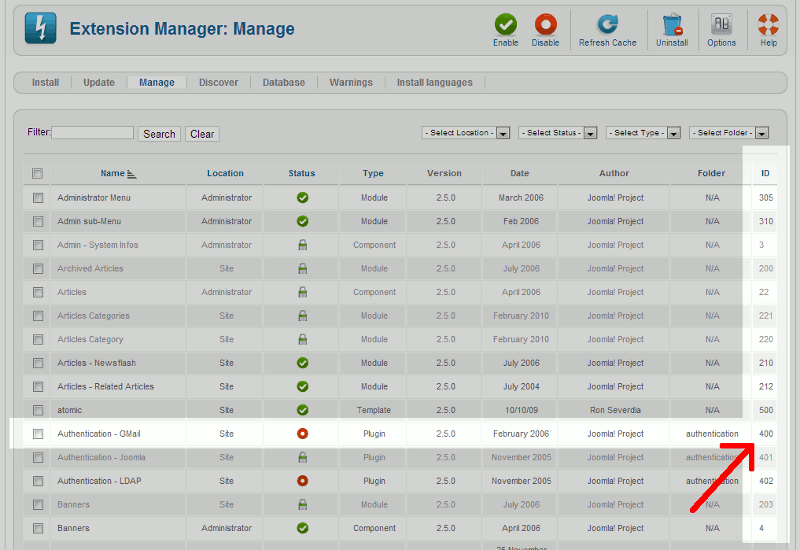The image size is (800, 550).
Task: Click the Refresh Cache icon
Action: click(607, 25)
